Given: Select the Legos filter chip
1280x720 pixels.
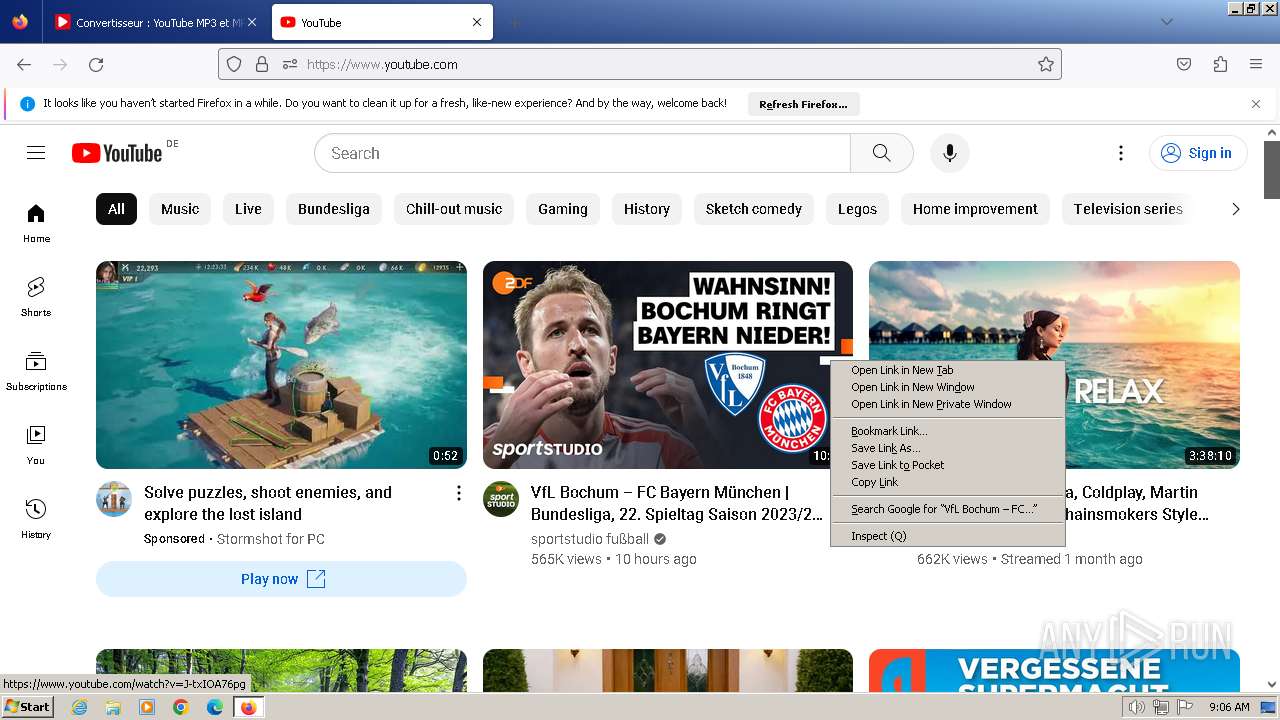Looking at the screenshot, I should (857, 209).
